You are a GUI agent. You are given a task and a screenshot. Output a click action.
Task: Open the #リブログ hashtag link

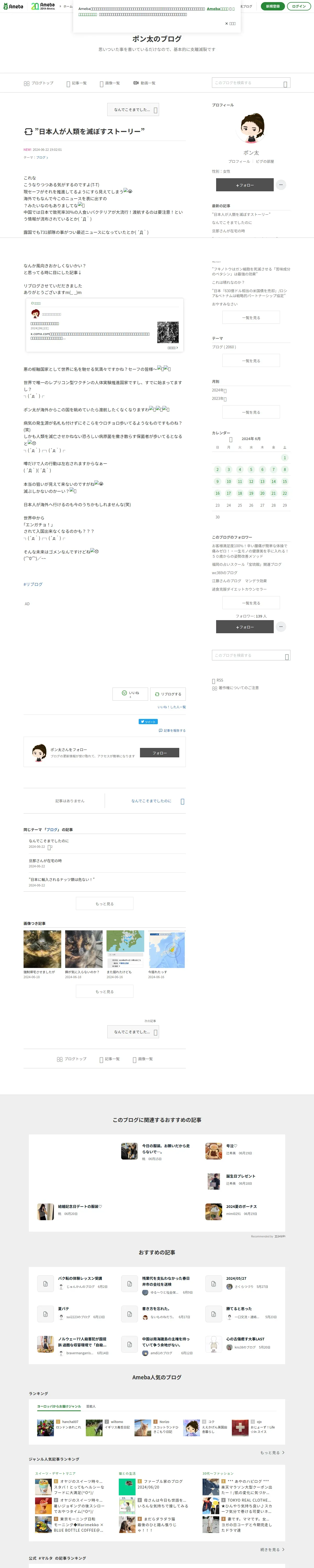click(x=33, y=584)
